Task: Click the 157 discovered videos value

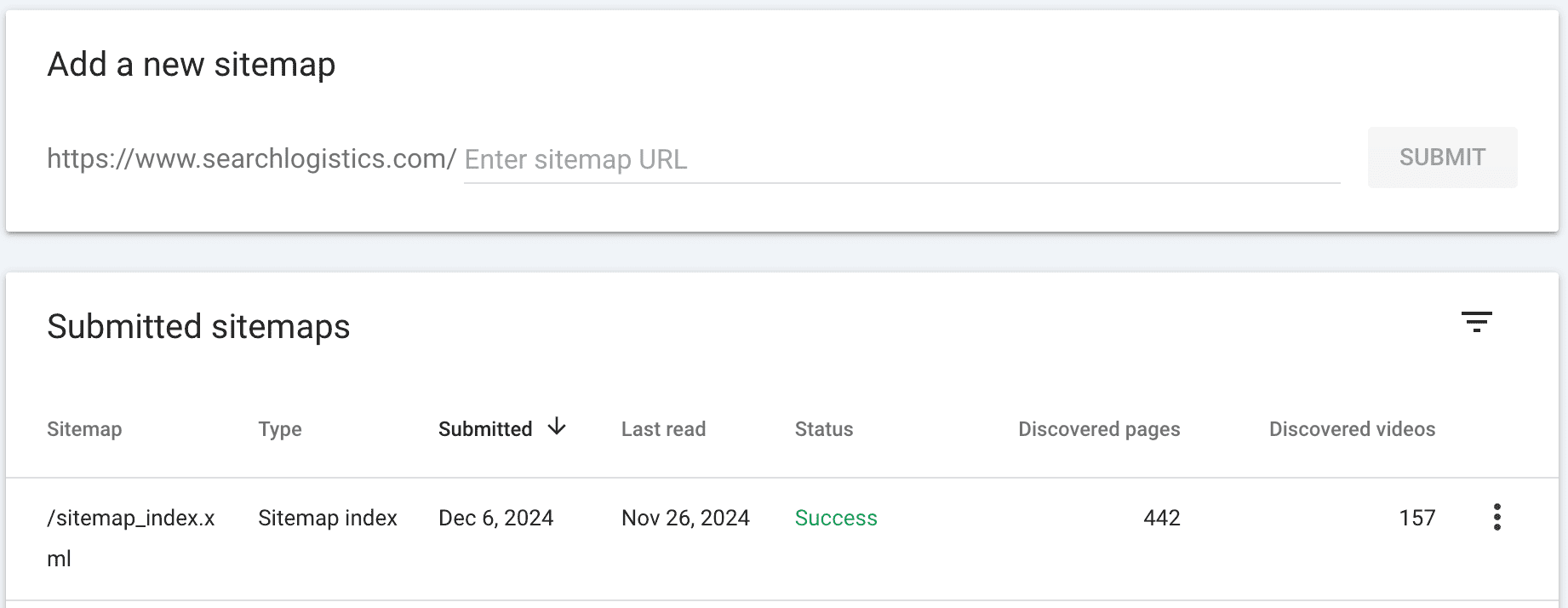Action: point(1416,518)
